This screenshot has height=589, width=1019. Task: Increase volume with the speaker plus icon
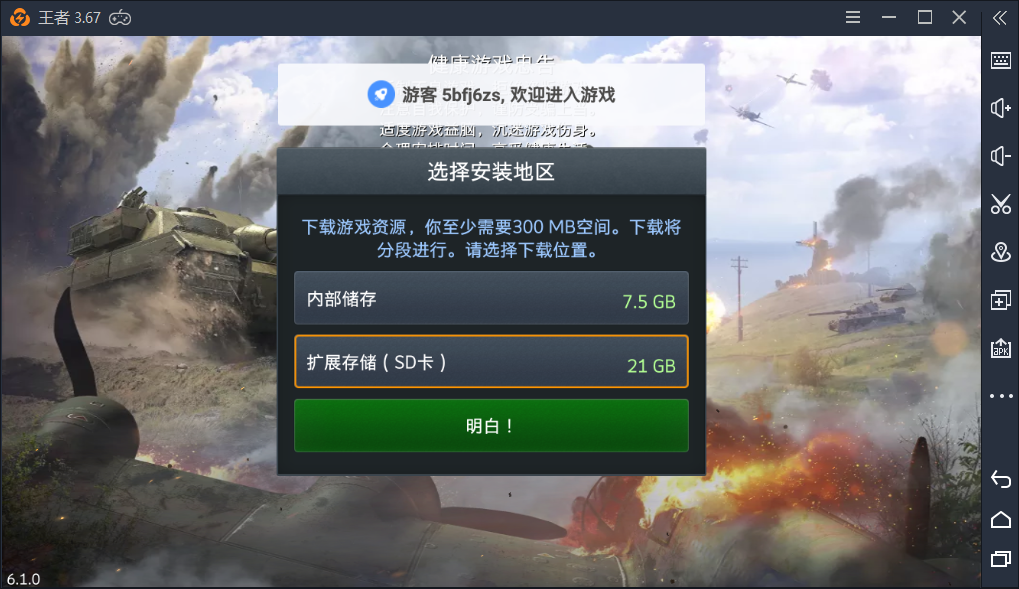coord(1001,108)
